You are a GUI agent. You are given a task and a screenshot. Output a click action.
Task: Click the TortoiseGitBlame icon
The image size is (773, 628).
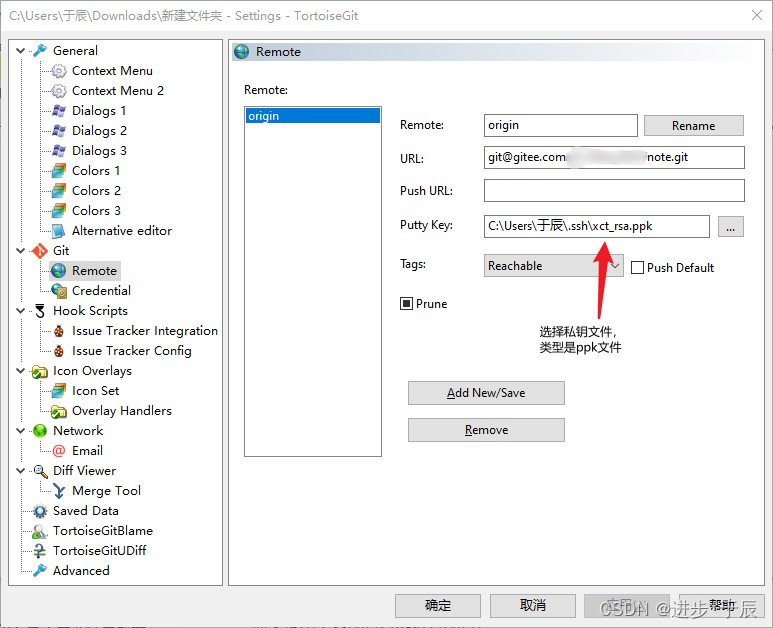pos(40,531)
